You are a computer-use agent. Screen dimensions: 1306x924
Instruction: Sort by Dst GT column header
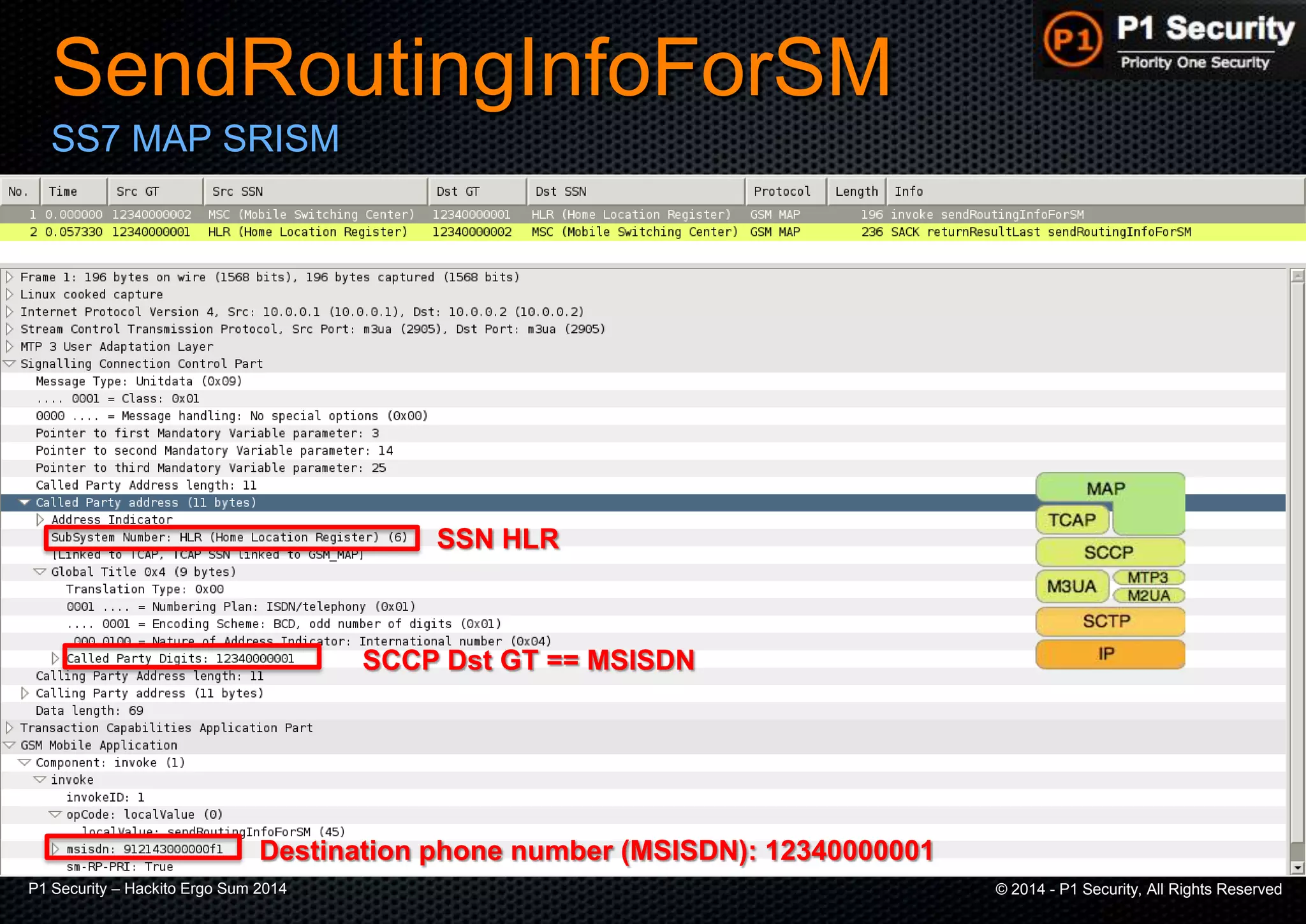[x=478, y=191]
